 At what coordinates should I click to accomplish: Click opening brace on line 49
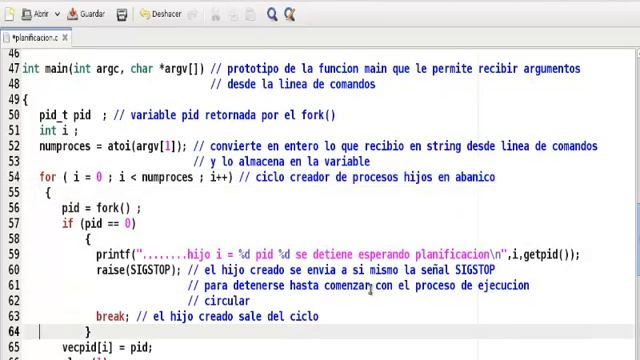(x=25, y=100)
